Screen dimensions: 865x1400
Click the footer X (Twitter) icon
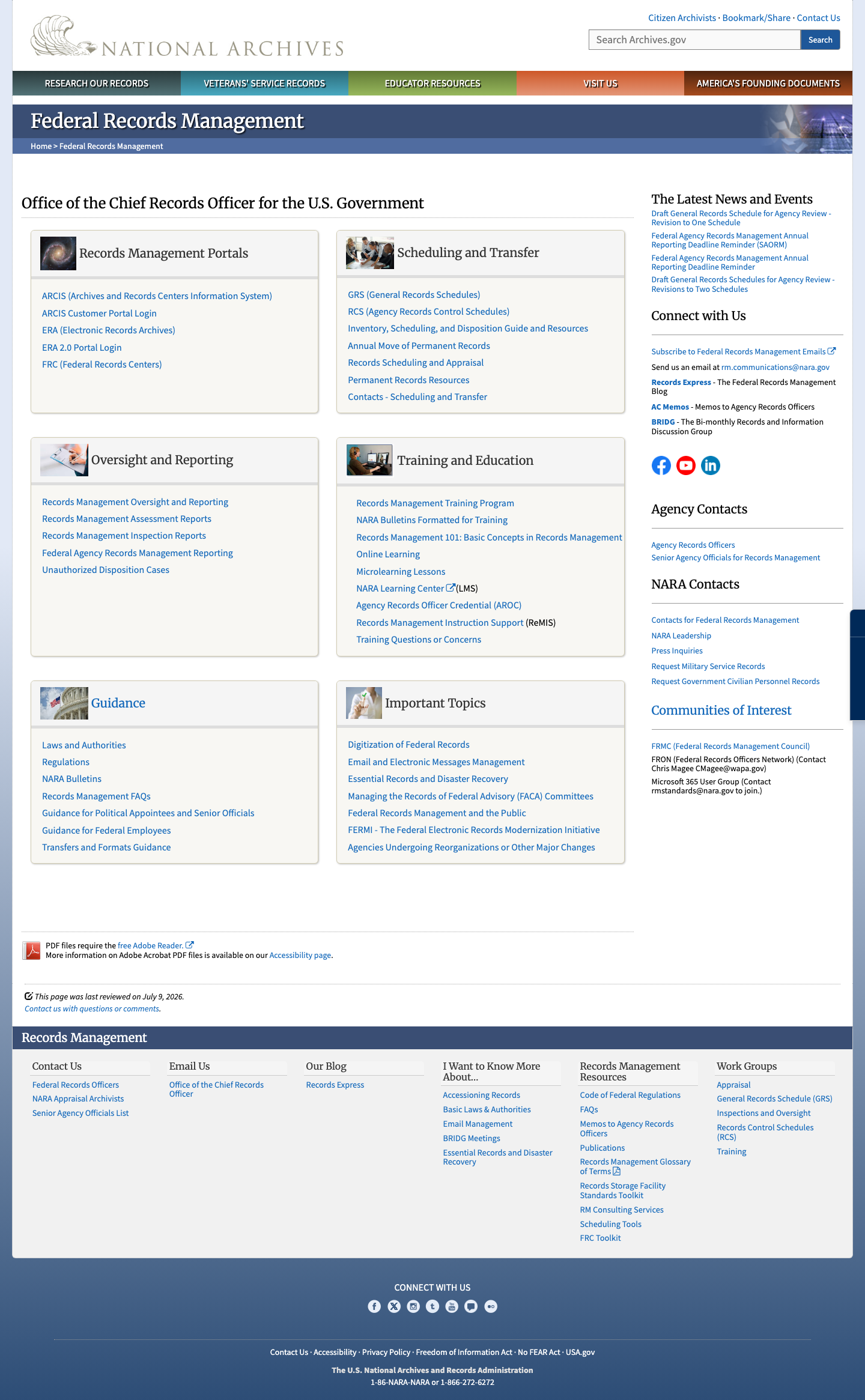point(394,1306)
